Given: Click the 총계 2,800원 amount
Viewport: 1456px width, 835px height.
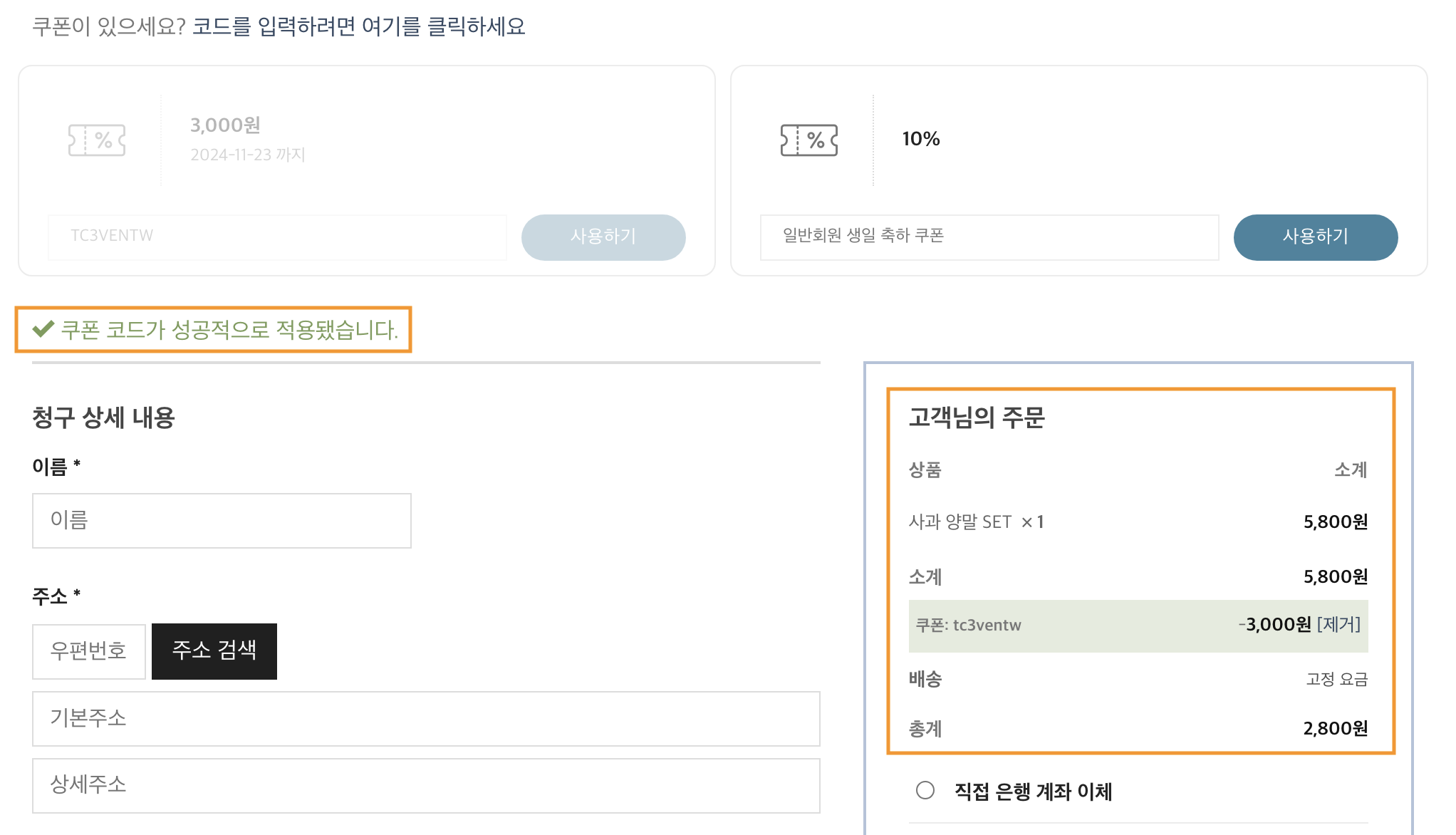Looking at the screenshot, I should [1336, 728].
